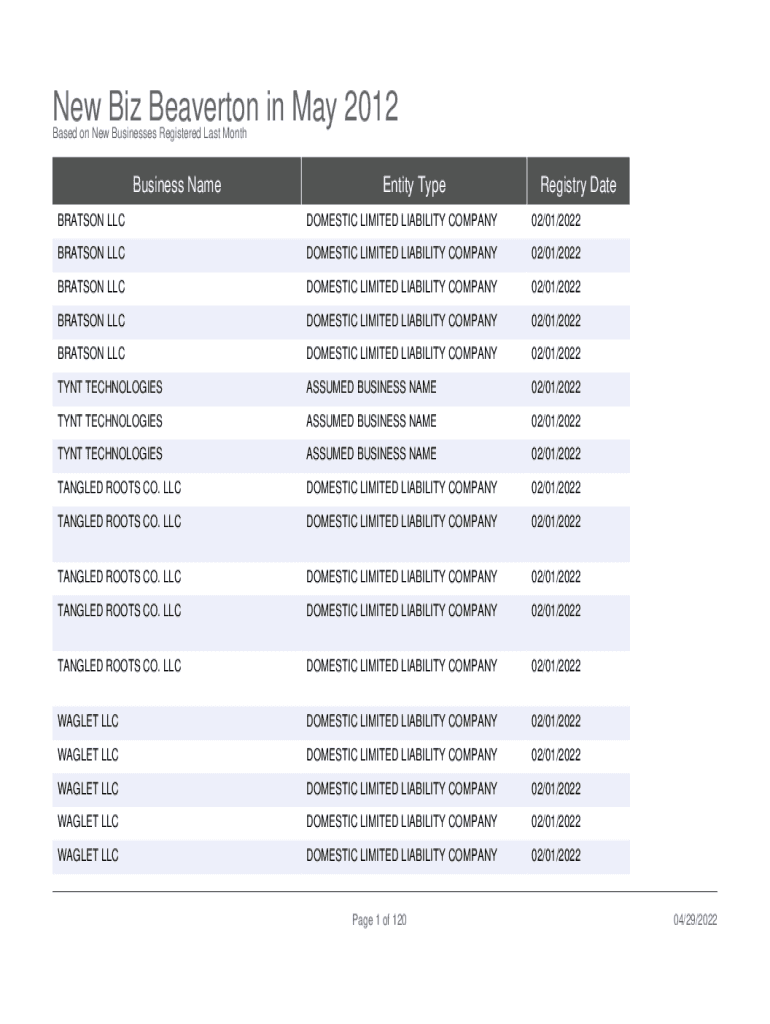
Task: Click the last WAGLET LLC business name
Action: [x=88, y=856]
